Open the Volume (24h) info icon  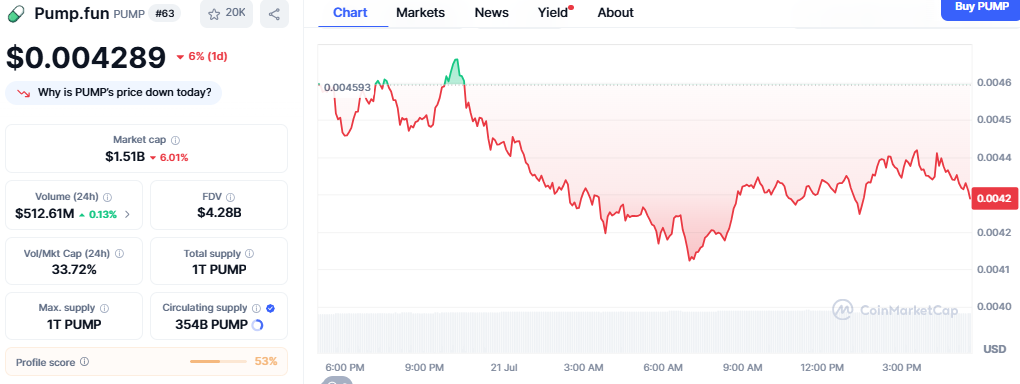coord(107,197)
